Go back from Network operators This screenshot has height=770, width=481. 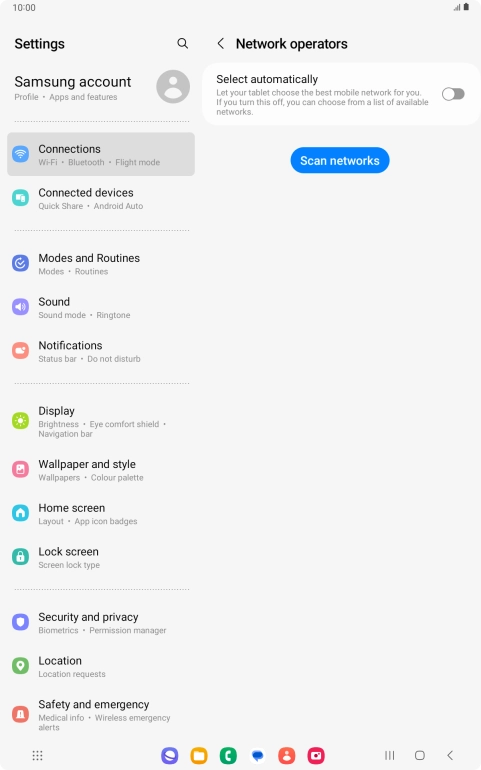tap(221, 44)
